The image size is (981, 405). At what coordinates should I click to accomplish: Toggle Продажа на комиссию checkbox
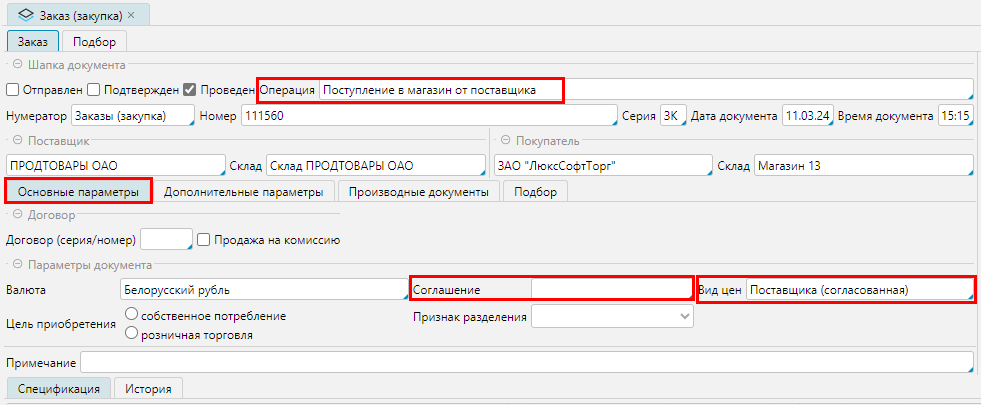click(203, 239)
